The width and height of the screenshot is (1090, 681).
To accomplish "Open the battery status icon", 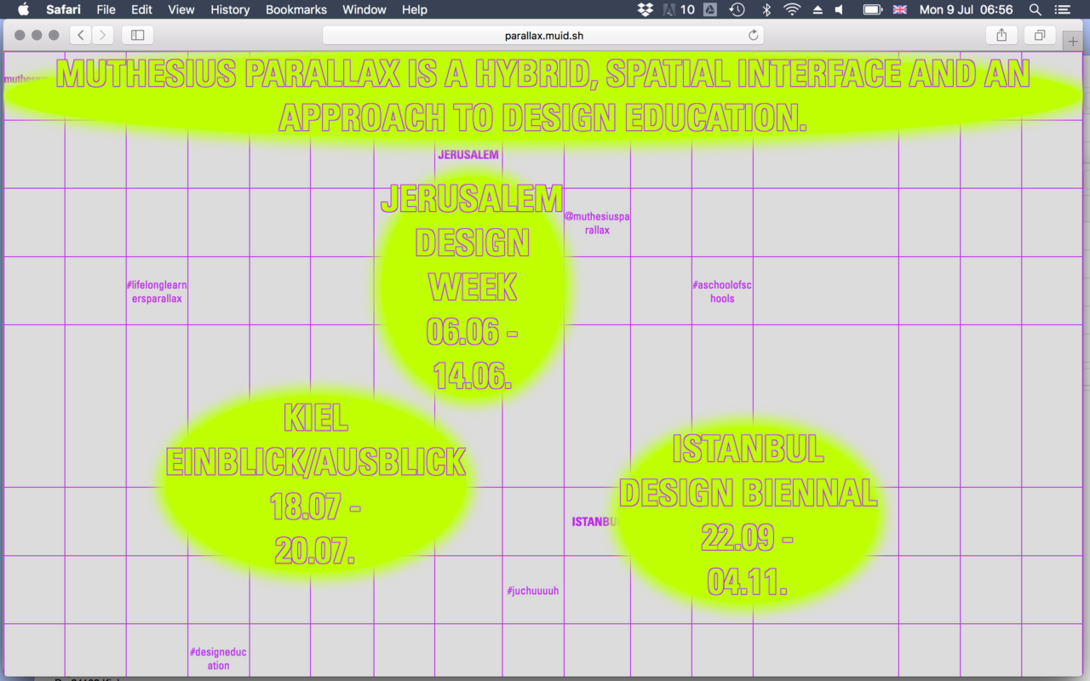I will (872, 10).
